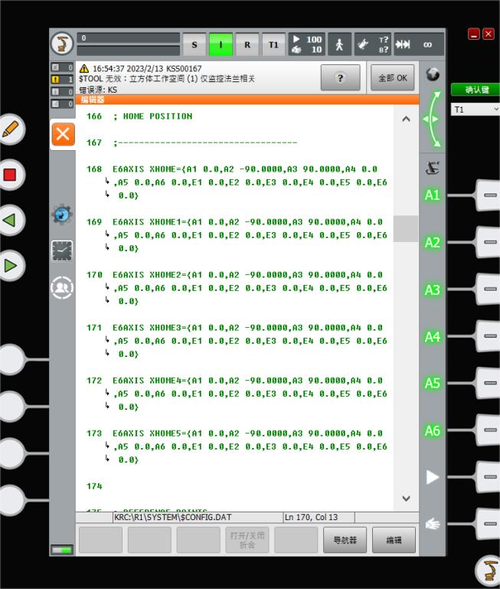Image resolution: width=500 pixels, height=589 pixels.
Task: Expand the program override 100/10 panel
Action: pyautogui.click(x=307, y=44)
